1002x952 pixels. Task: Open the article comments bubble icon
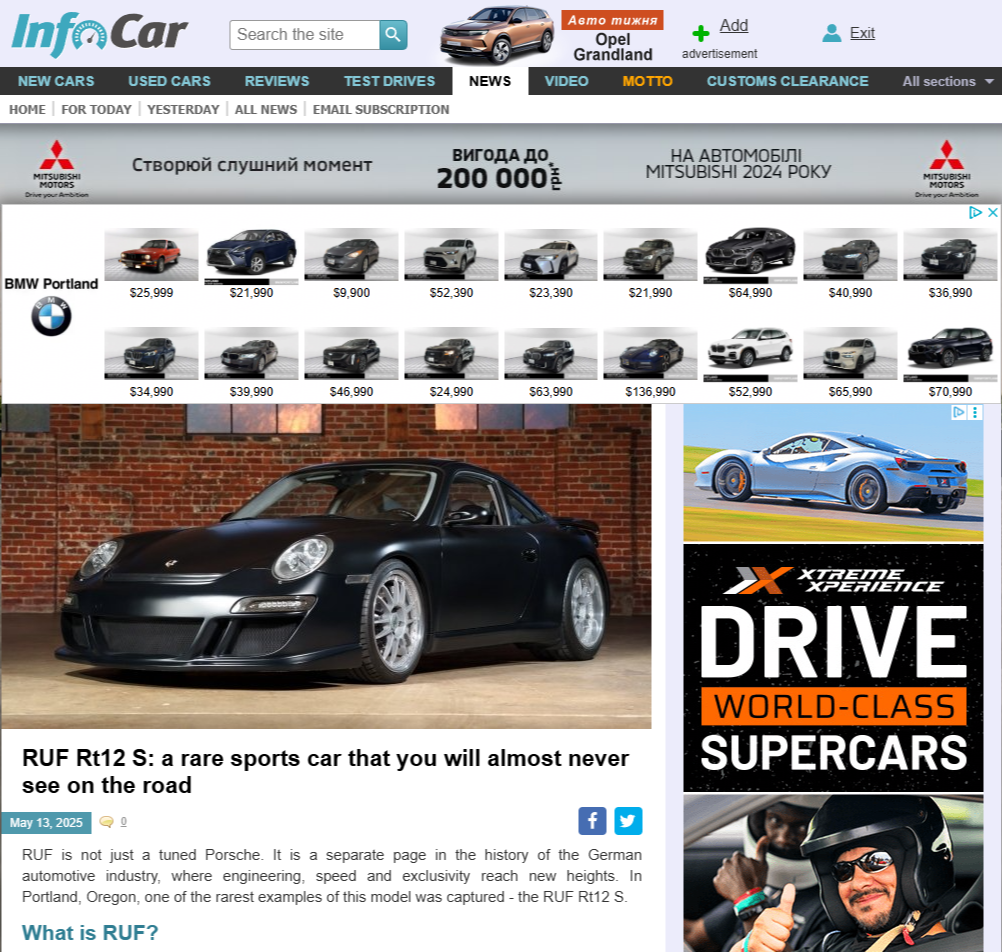point(107,822)
